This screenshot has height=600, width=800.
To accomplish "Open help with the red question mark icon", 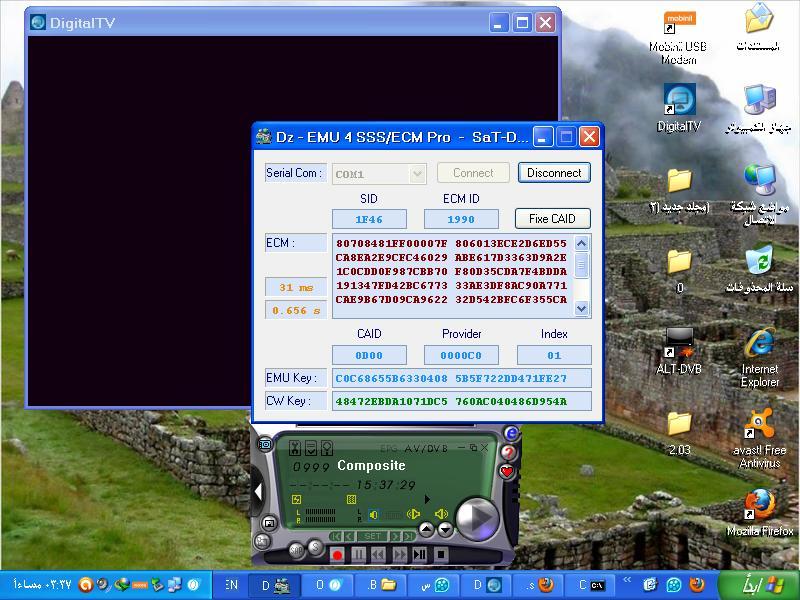I will click(508, 452).
